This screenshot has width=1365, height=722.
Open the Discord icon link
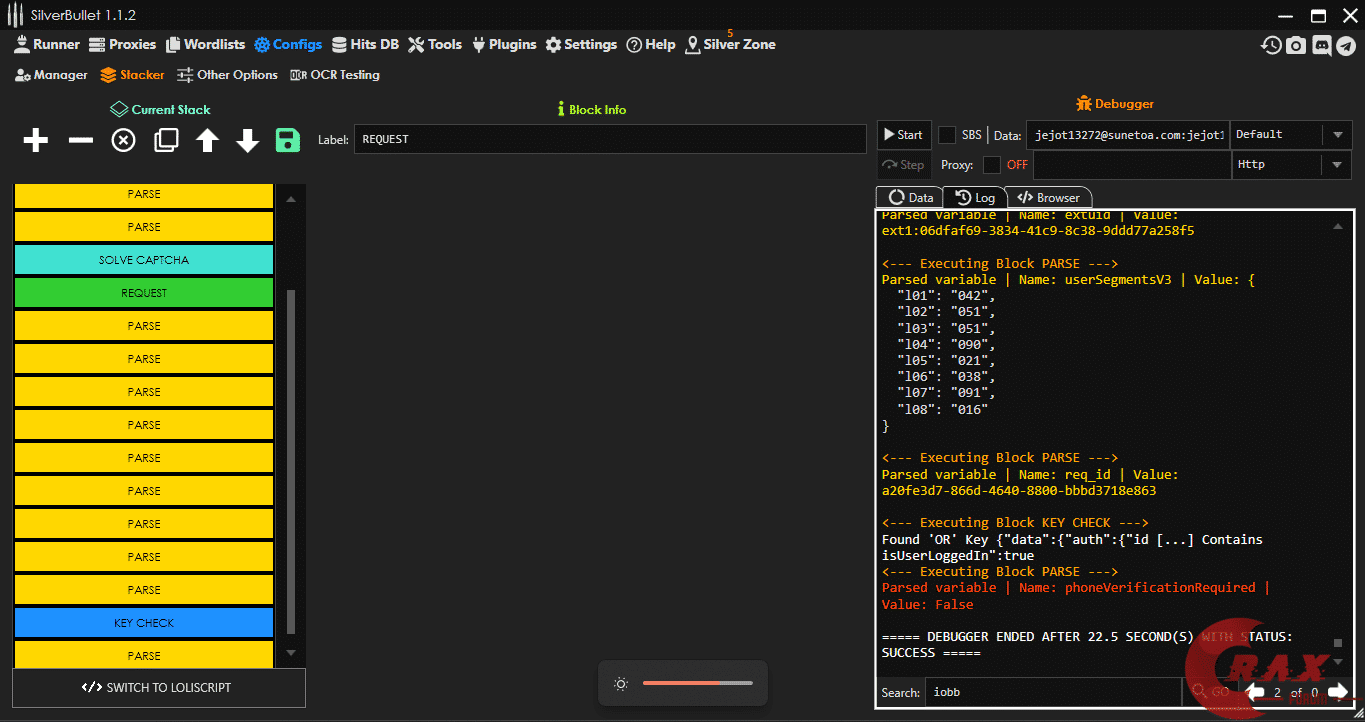point(1321,45)
